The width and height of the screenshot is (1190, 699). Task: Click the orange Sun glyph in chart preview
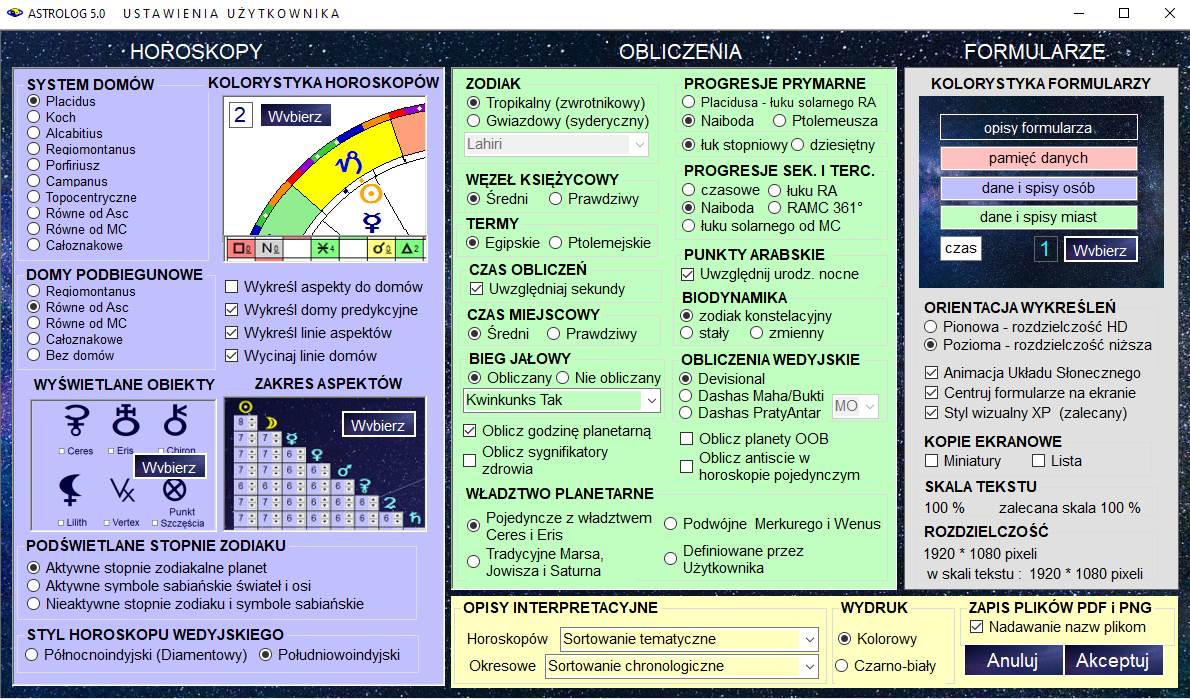pos(371,193)
